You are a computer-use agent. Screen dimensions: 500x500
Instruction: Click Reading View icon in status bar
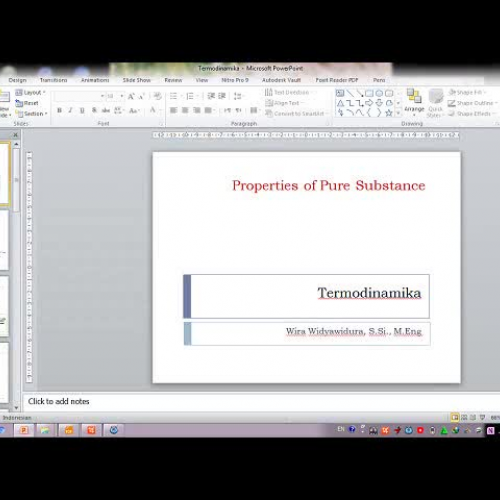[x=473, y=417]
